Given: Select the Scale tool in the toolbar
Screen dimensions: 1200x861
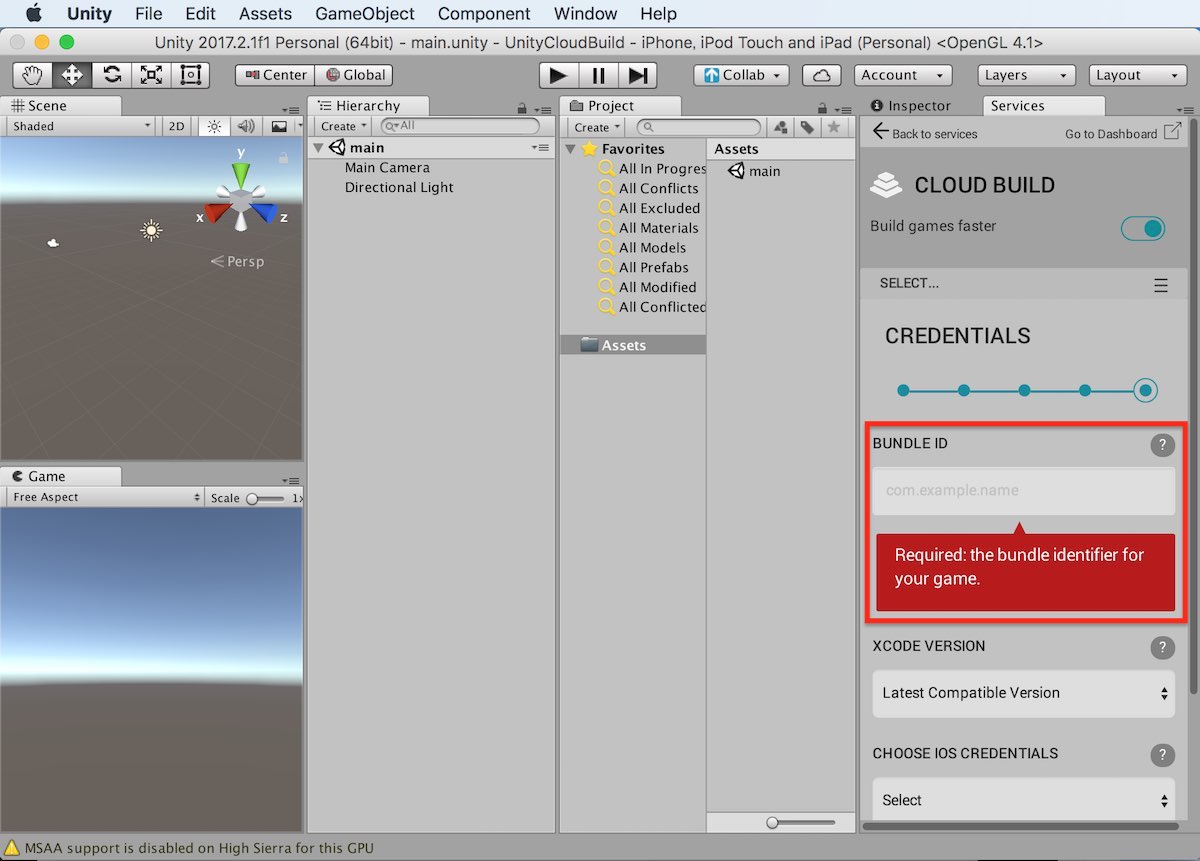Looking at the screenshot, I should tap(151, 75).
